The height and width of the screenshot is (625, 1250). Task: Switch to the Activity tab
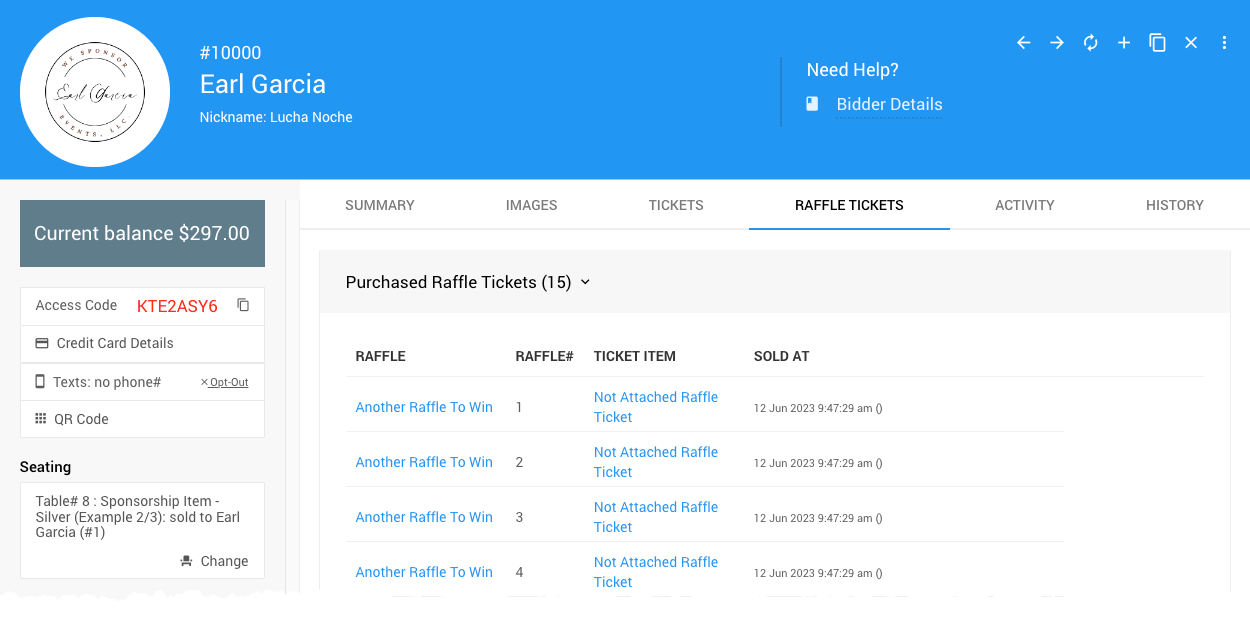[1024, 205]
